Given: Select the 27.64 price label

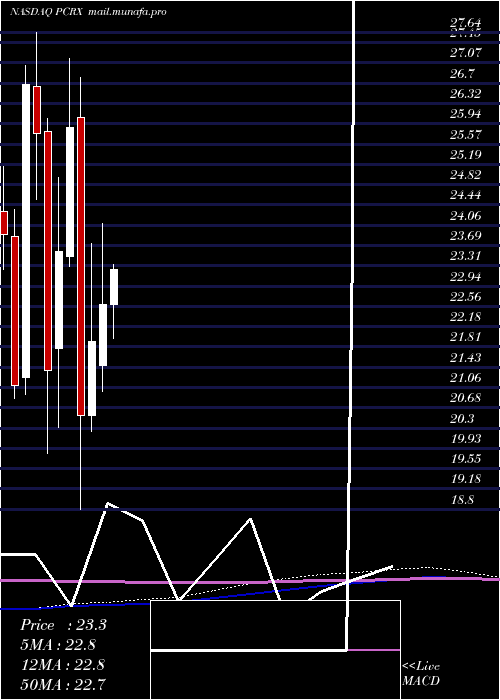Looking at the screenshot, I should coord(466,25).
